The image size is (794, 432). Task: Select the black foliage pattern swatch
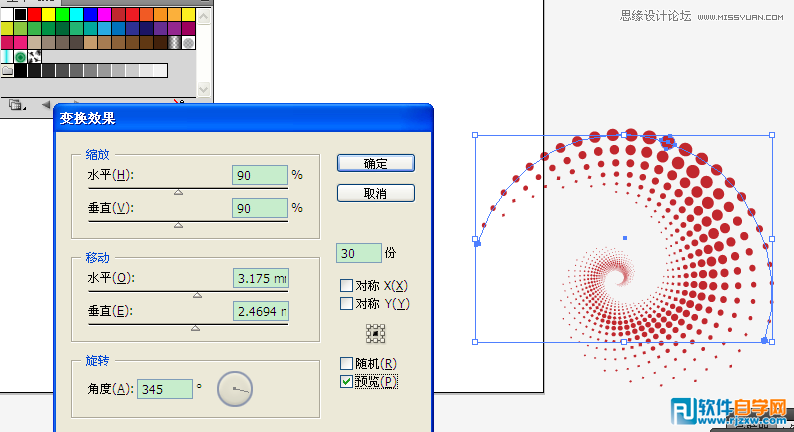(34, 57)
